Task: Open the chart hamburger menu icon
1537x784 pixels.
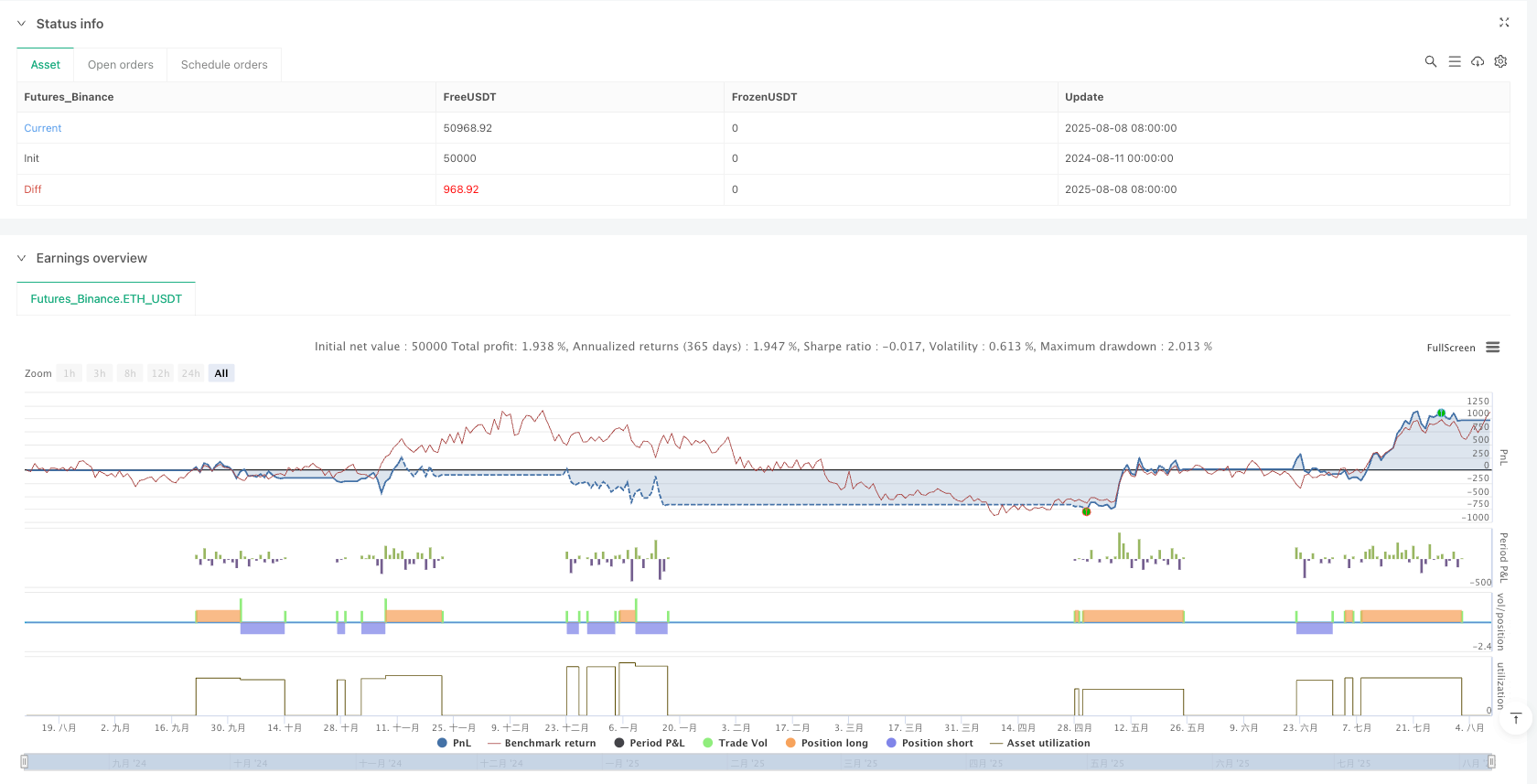Action: click(x=1493, y=348)
